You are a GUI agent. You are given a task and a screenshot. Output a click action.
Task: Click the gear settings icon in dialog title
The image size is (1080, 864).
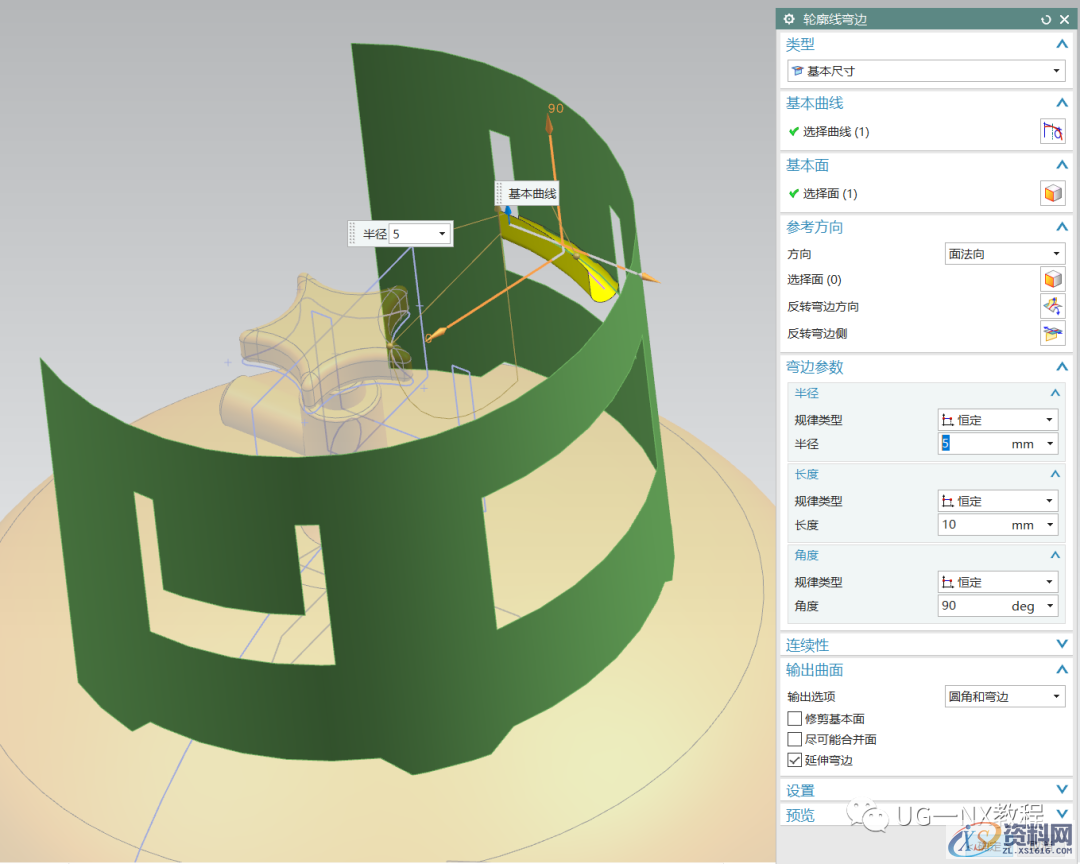[789, 19]
